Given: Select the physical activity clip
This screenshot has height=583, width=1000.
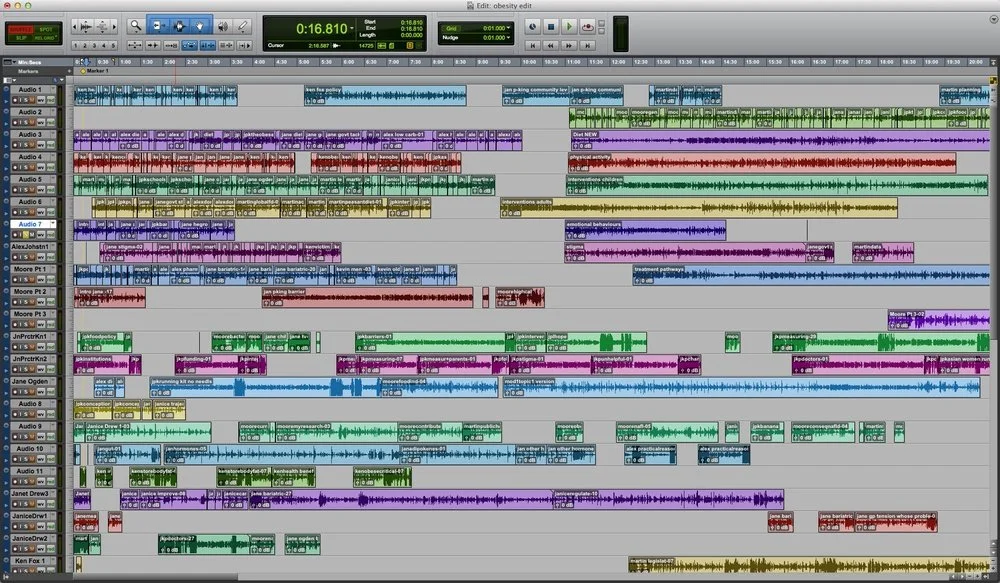Looking at the screenshot, I should [x=762, y=163].
